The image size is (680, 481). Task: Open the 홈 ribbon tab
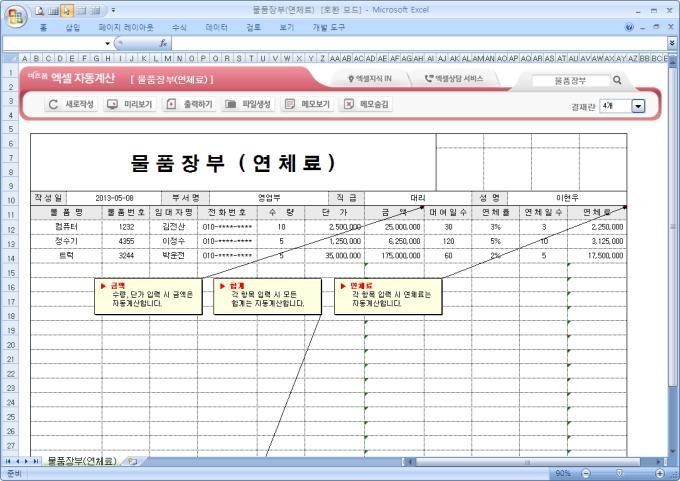(x=43, y=28)
